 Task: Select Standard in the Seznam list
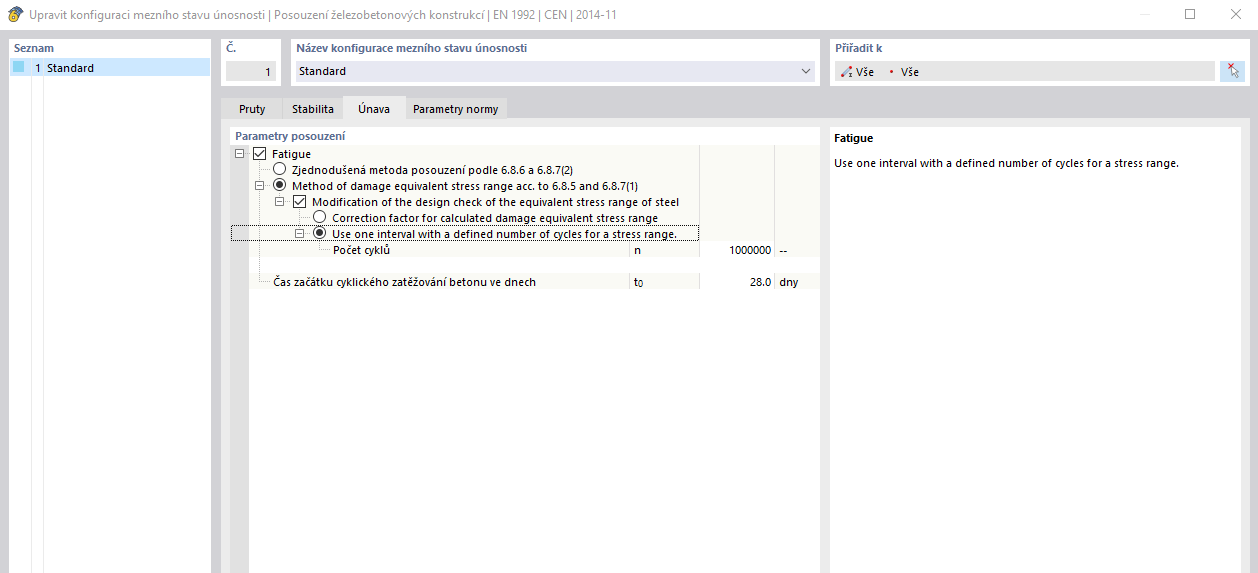click(x=70, y=68)
